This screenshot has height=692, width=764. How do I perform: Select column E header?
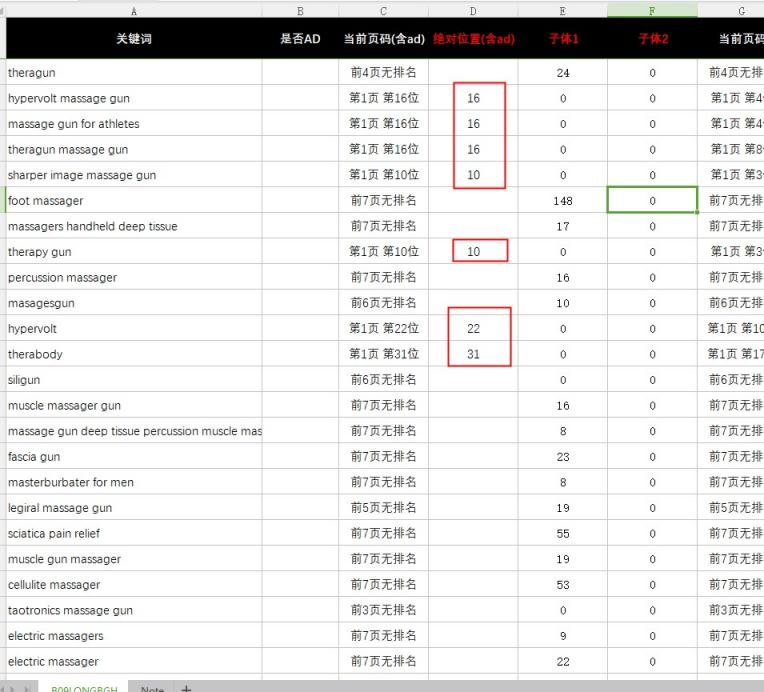563,11
